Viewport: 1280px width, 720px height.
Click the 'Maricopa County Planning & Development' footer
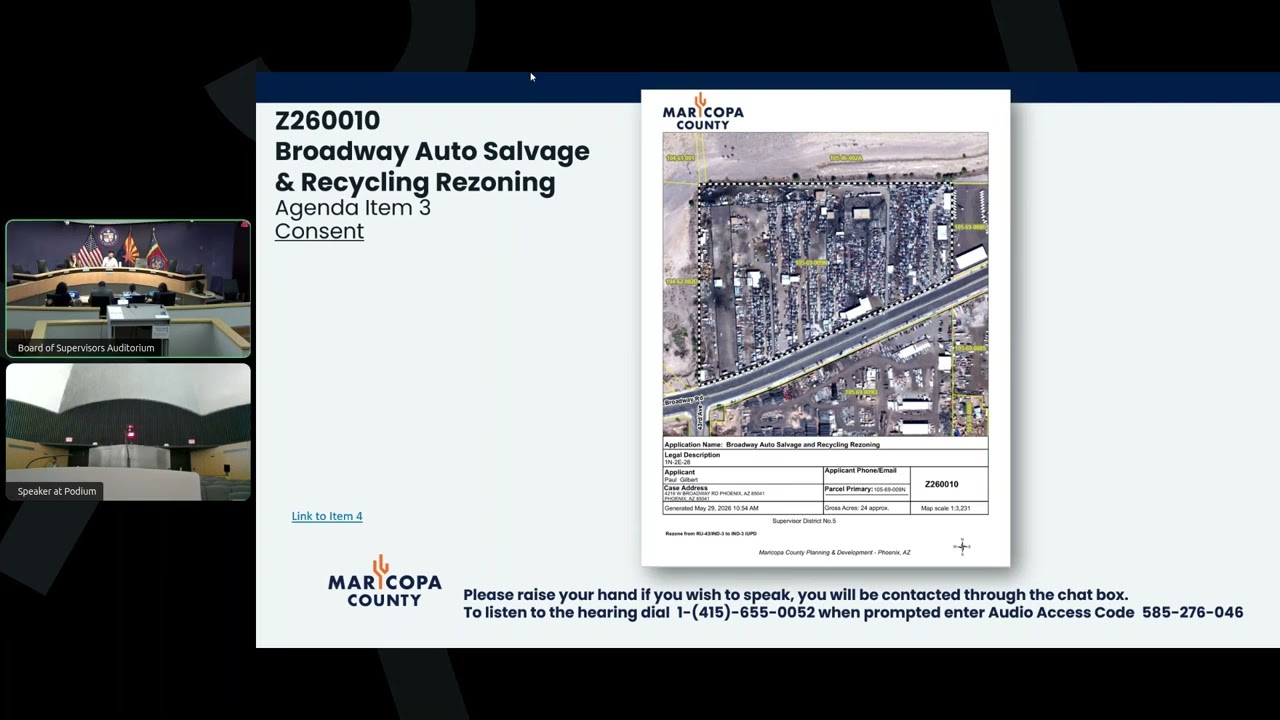pyautogui.click(x=835, y=552)
